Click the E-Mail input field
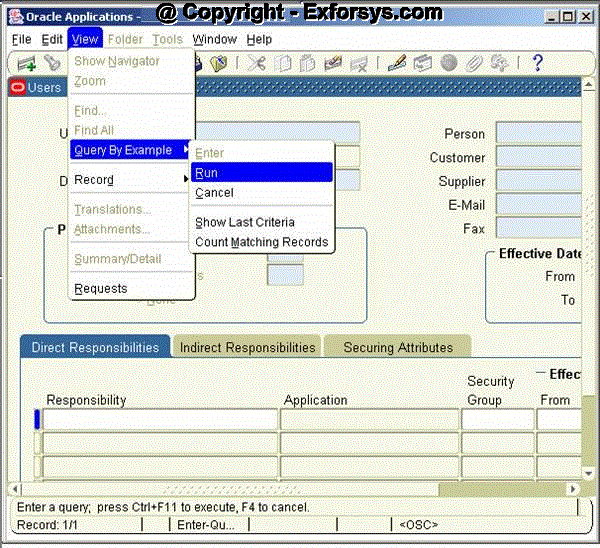 (x=547, y=205)
